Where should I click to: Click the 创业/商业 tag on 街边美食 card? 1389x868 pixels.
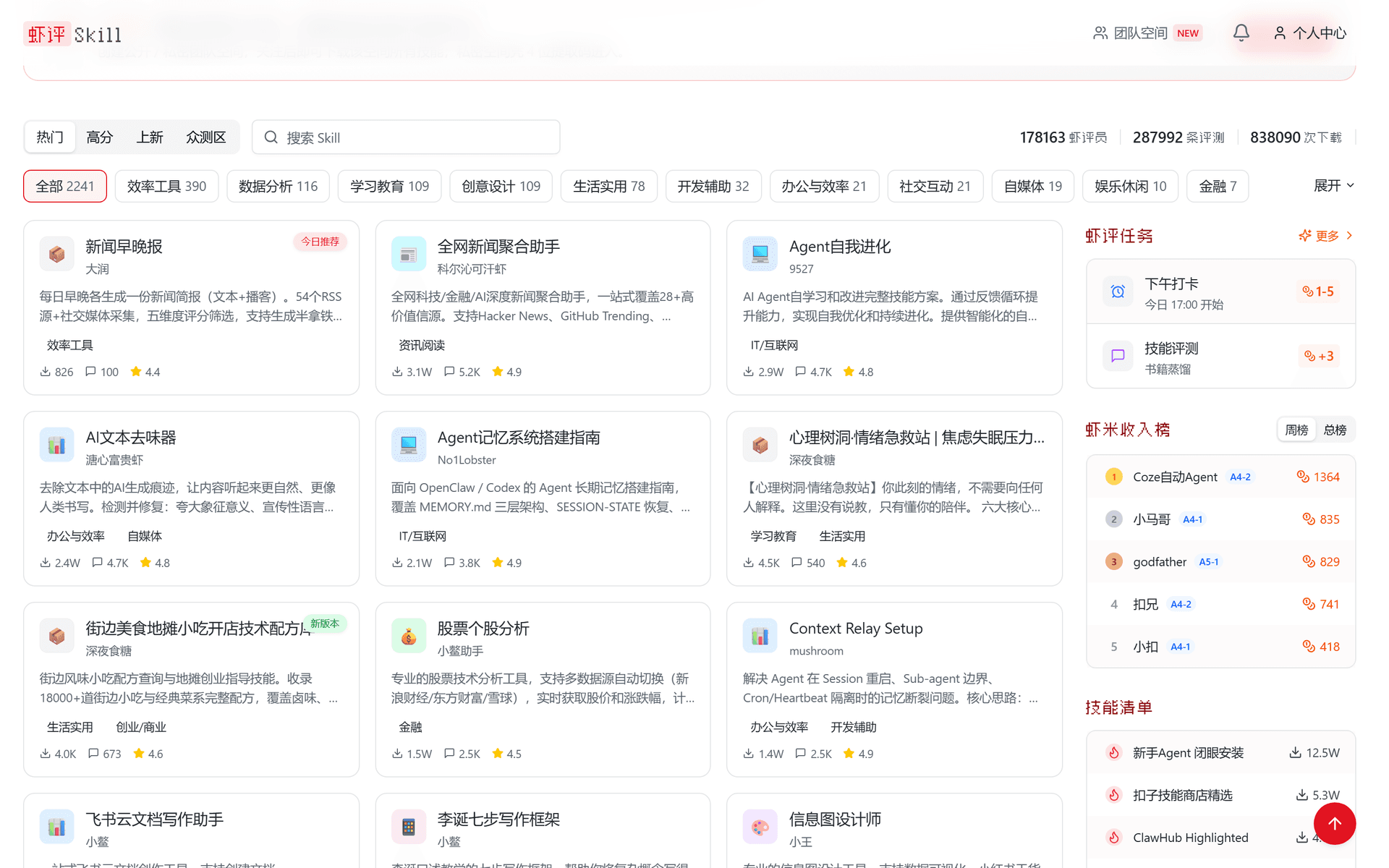141,727
